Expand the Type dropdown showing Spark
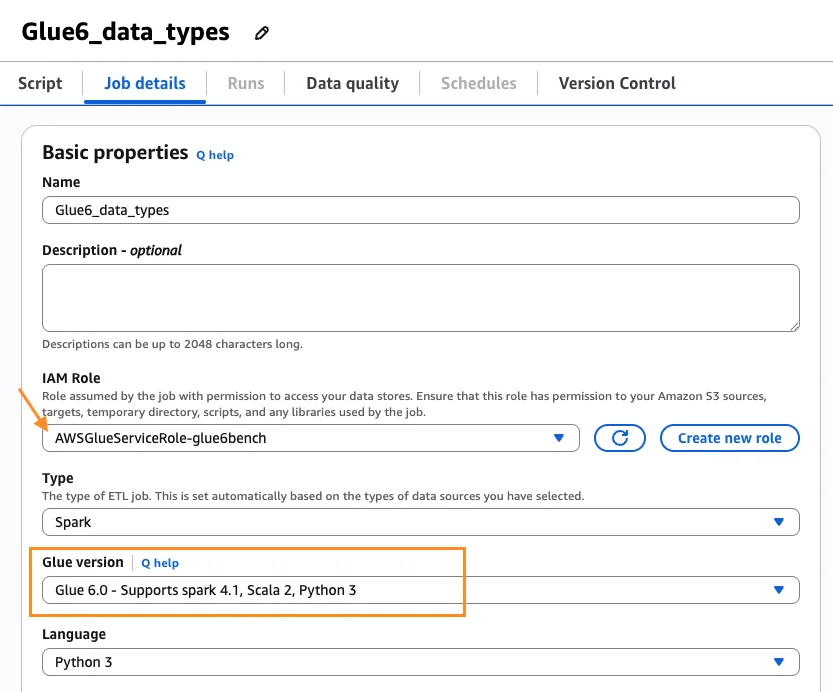833x692 pixels. coord(421,522)
